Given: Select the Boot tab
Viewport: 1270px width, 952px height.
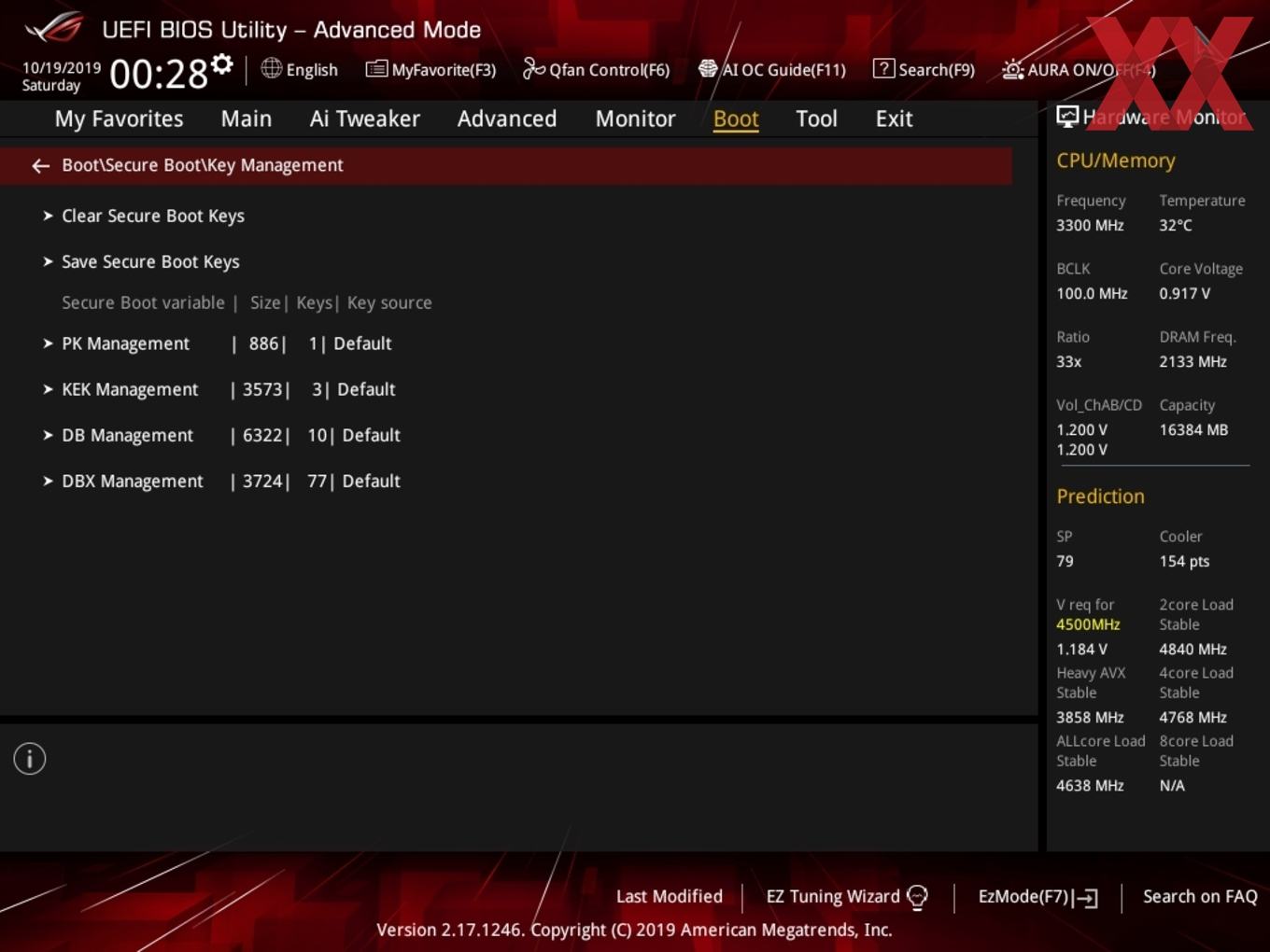Looking at the screenshot, I should [x=736, y=119].
